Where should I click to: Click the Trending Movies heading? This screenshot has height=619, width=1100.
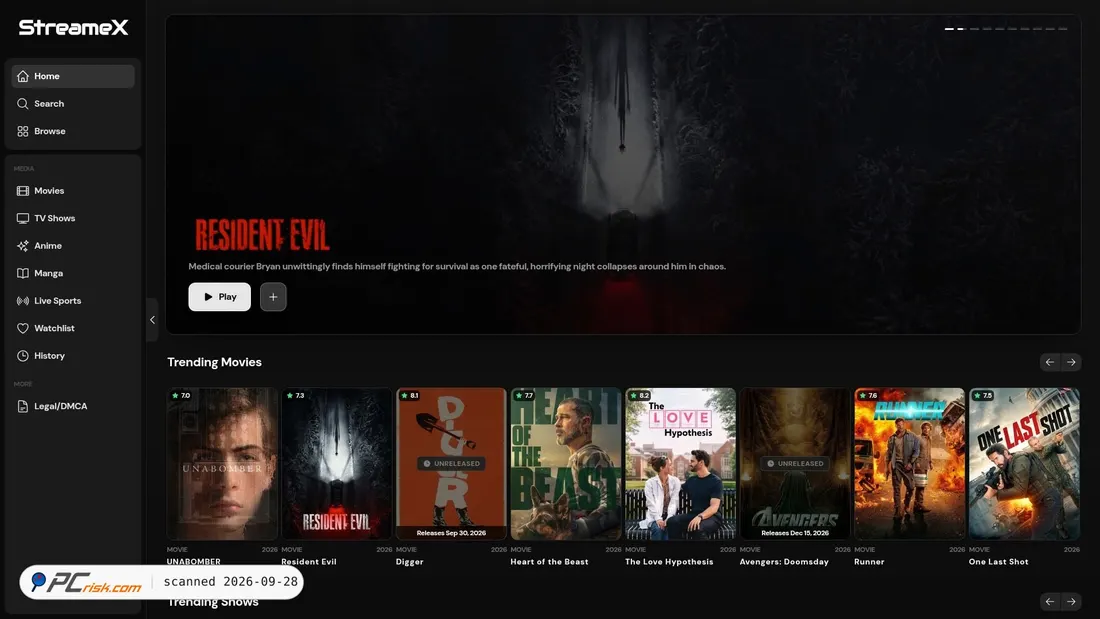pyautogui.click(x=214, y=362)
